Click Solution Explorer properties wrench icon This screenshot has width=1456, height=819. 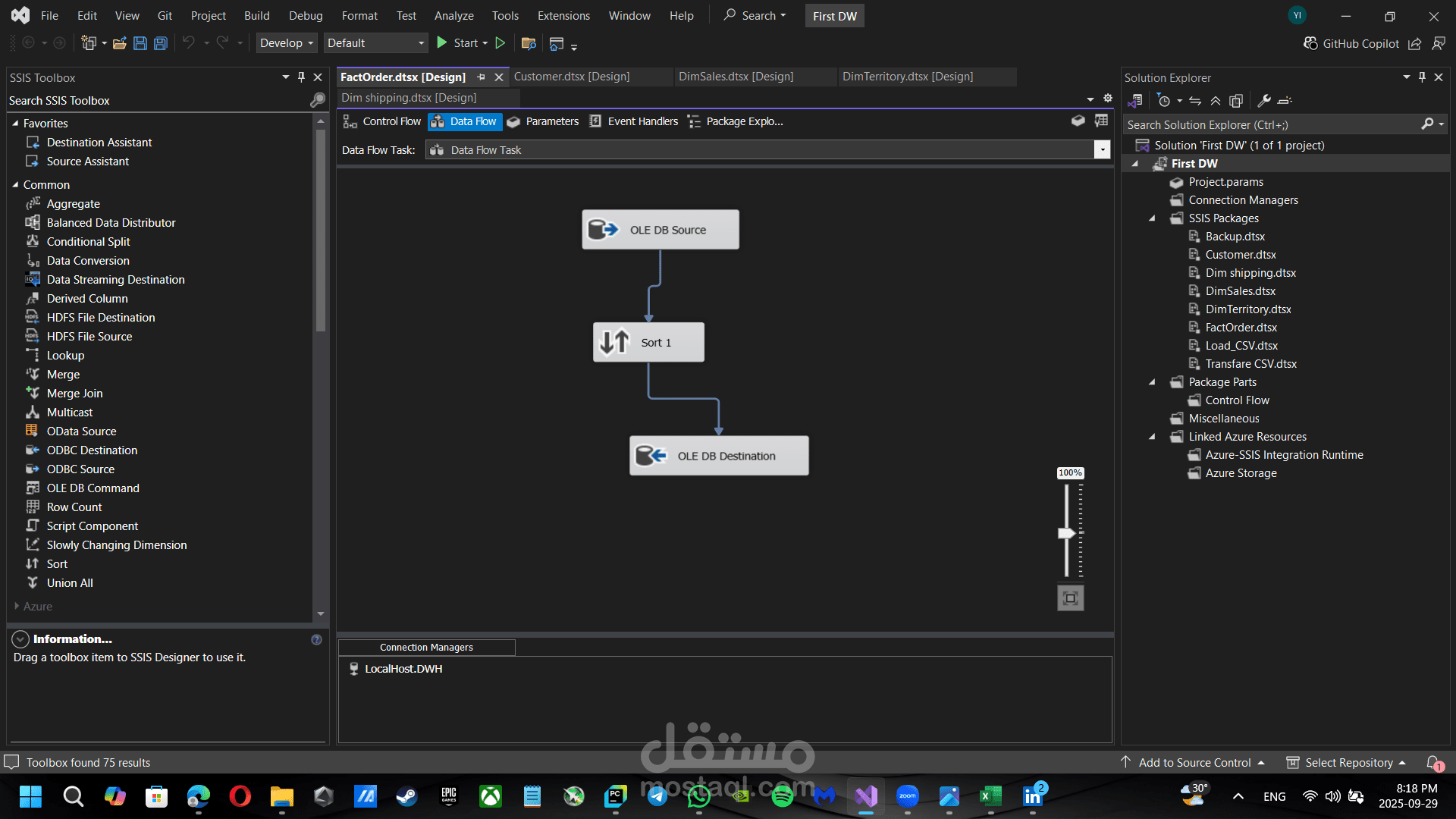point(1263,101)
